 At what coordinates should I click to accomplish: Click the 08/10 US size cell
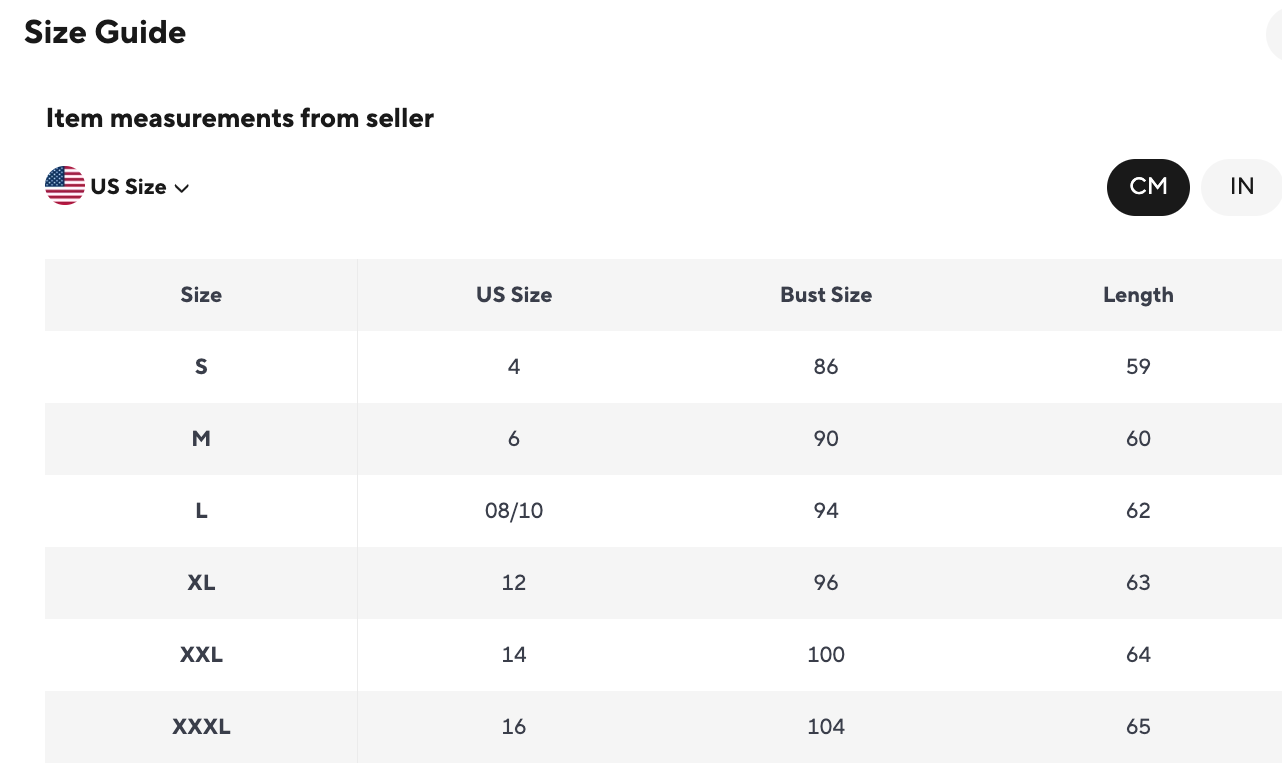(x=514, y=511)
